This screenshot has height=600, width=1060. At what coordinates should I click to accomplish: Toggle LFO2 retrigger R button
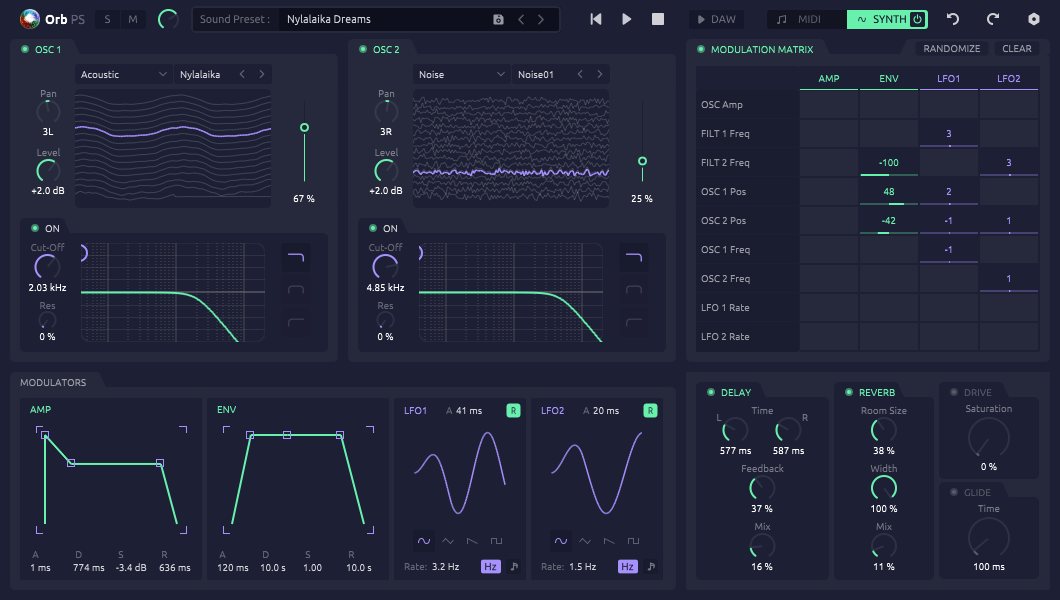click(x=650, y=410)
